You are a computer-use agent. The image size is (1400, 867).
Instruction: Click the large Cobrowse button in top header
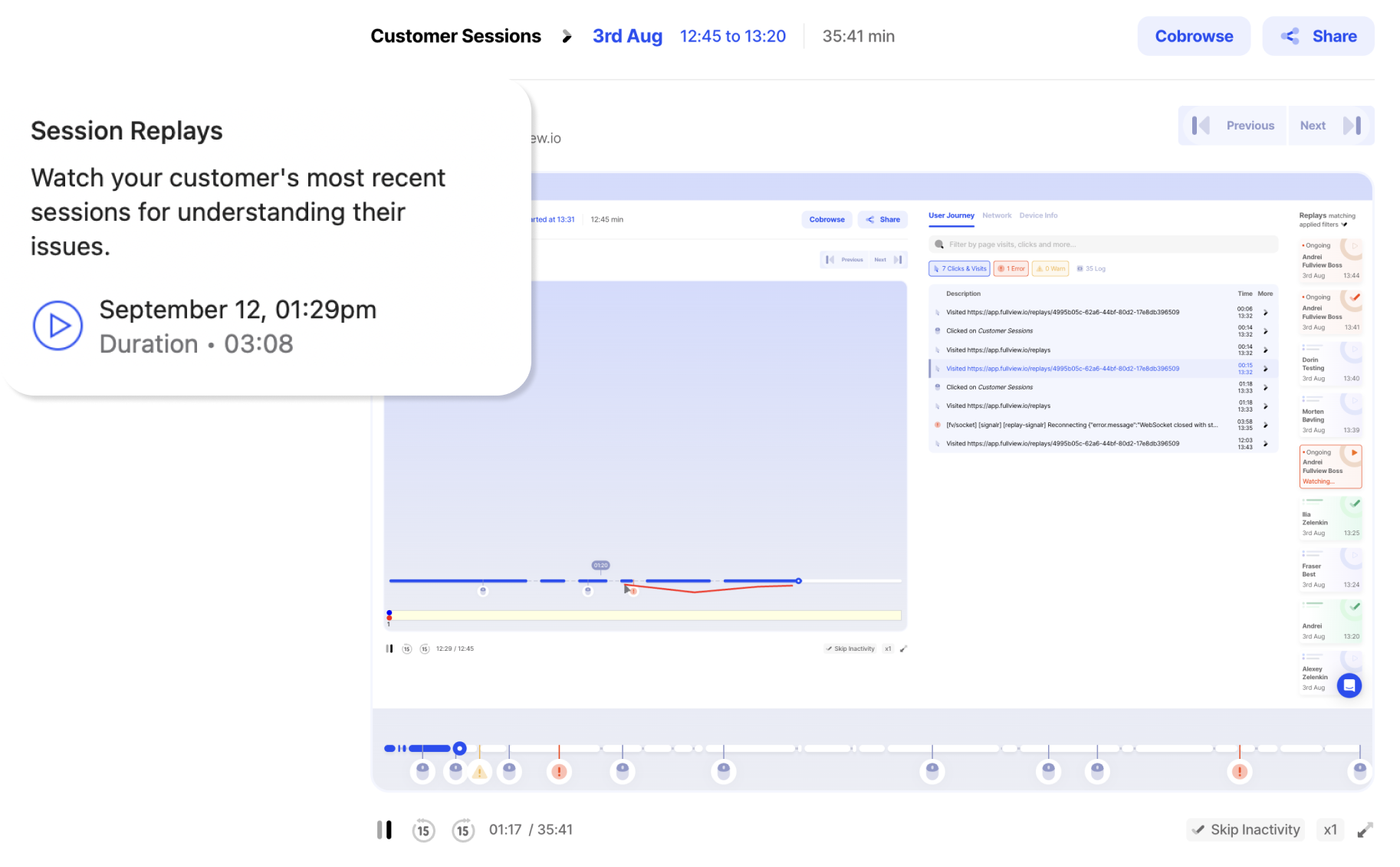pos(1194,36)
